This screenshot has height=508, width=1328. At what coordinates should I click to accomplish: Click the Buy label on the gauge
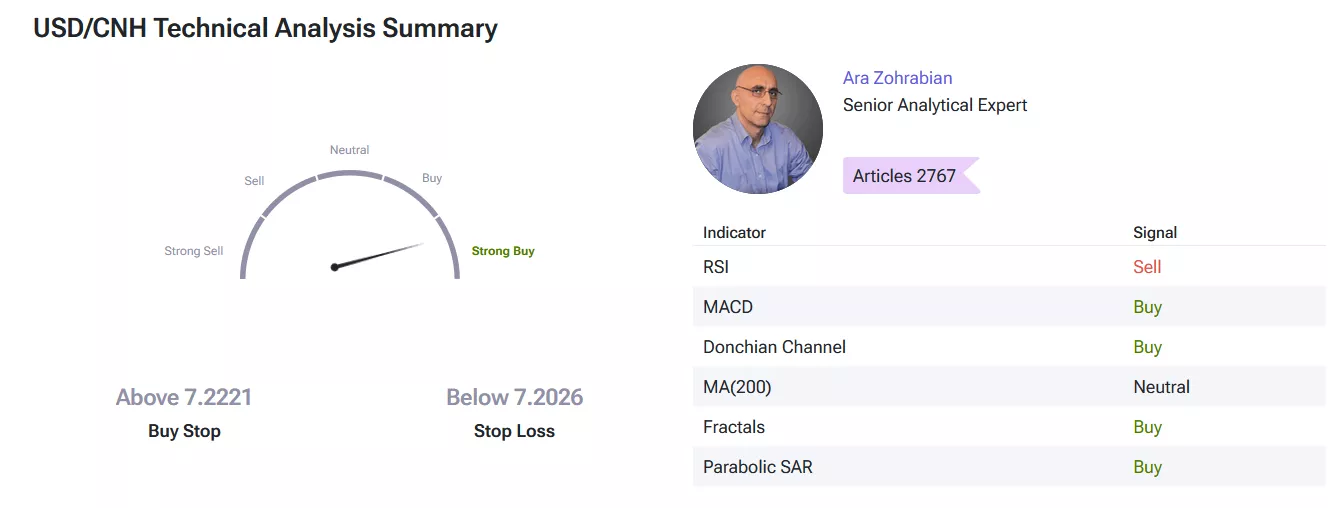coord(432,178)
